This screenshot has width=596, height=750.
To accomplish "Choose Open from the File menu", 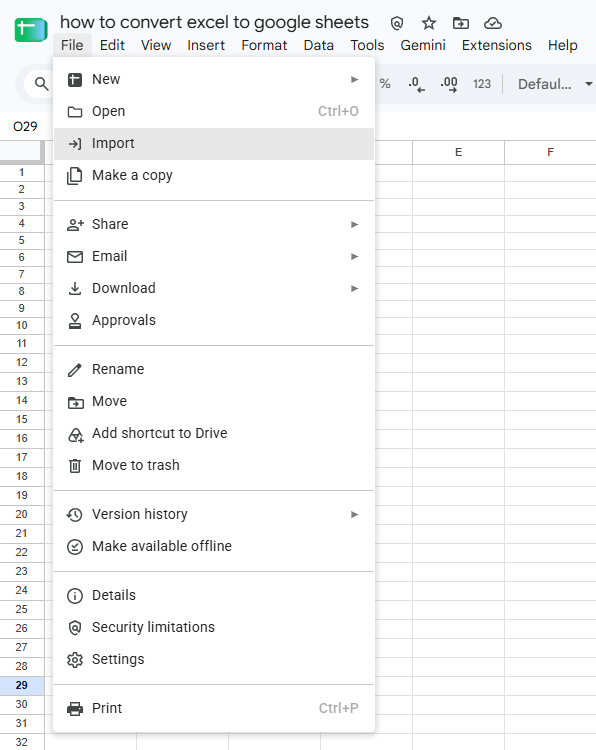I will tap(214, 111).
